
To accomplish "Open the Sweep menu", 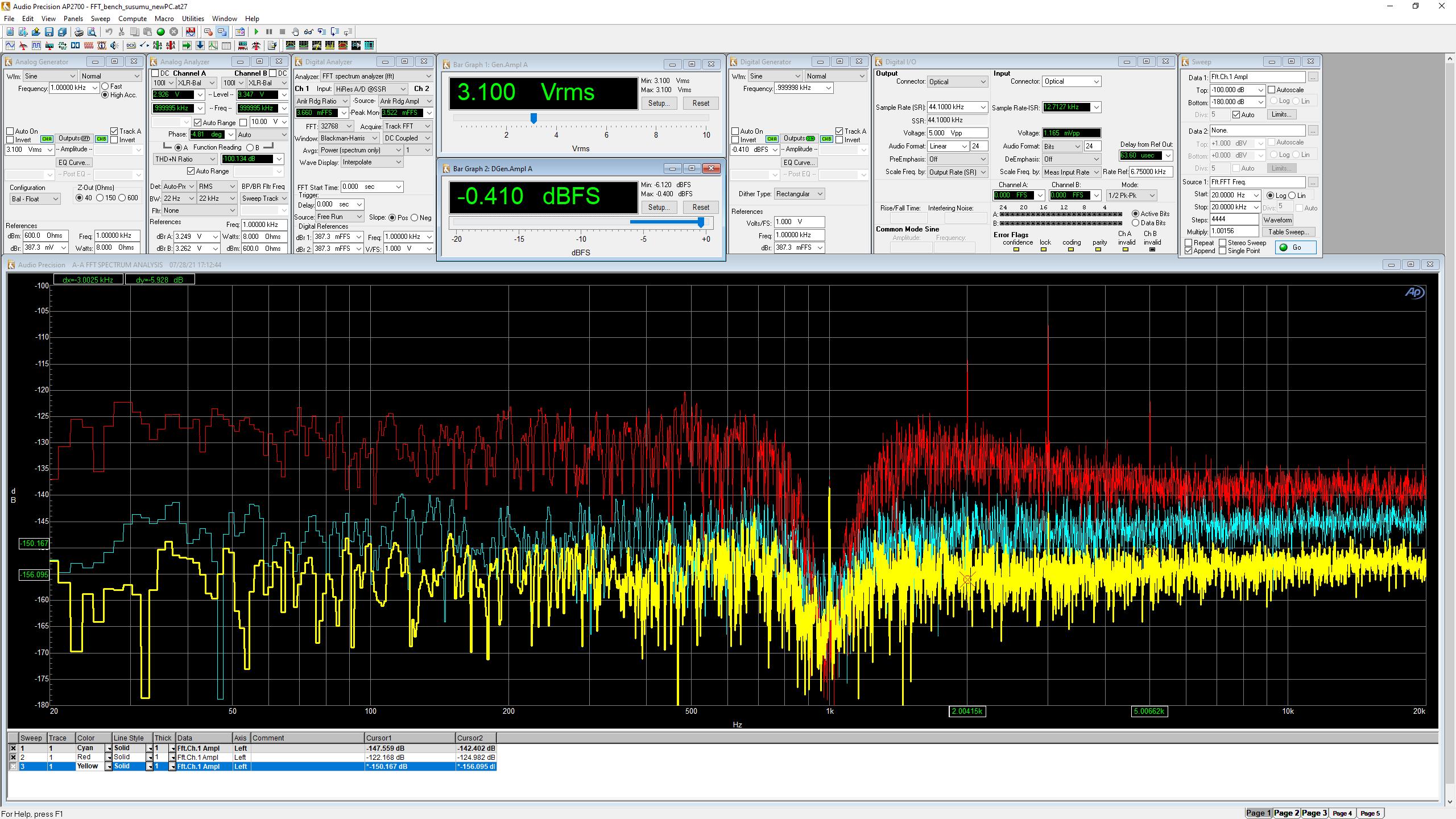I will pyautogui.click(x=101, y=19).
